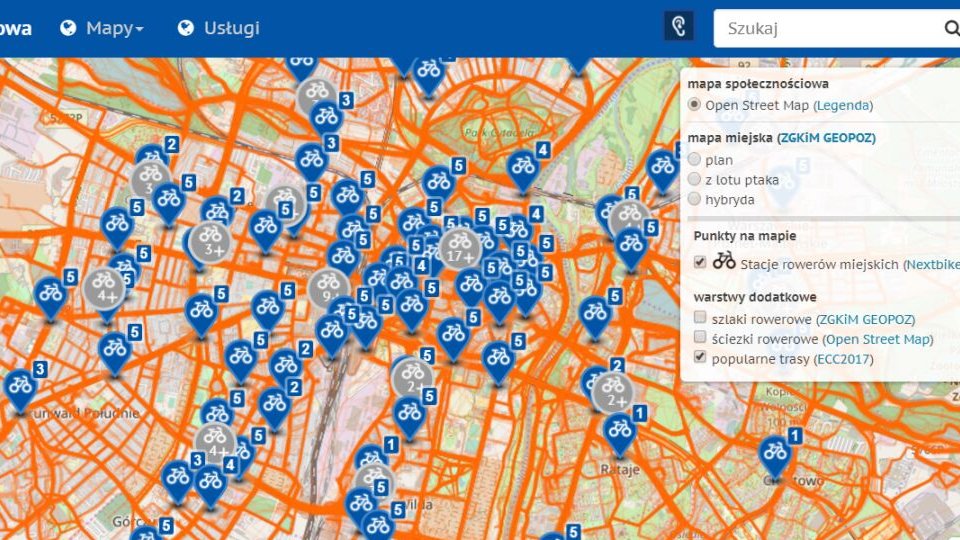Uncheck Stacje rowerów miejskich checkbox
The width and height of the screenshot is (960, 540).
tap(700, 262)
